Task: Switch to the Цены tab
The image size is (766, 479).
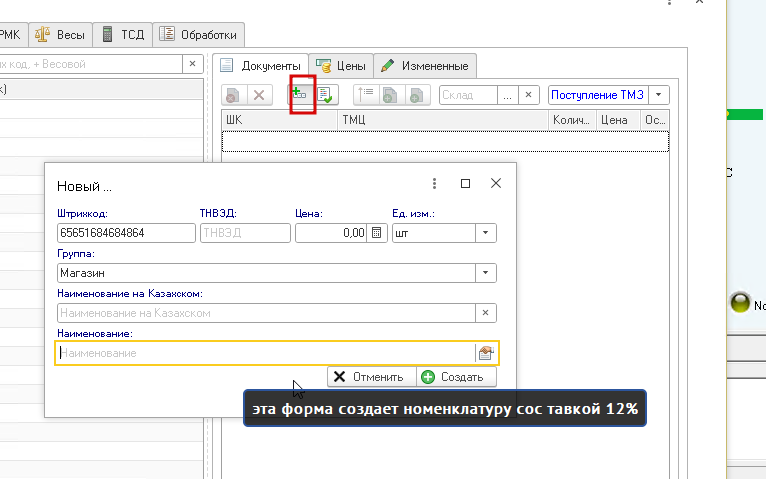Action: coord(341,66)
